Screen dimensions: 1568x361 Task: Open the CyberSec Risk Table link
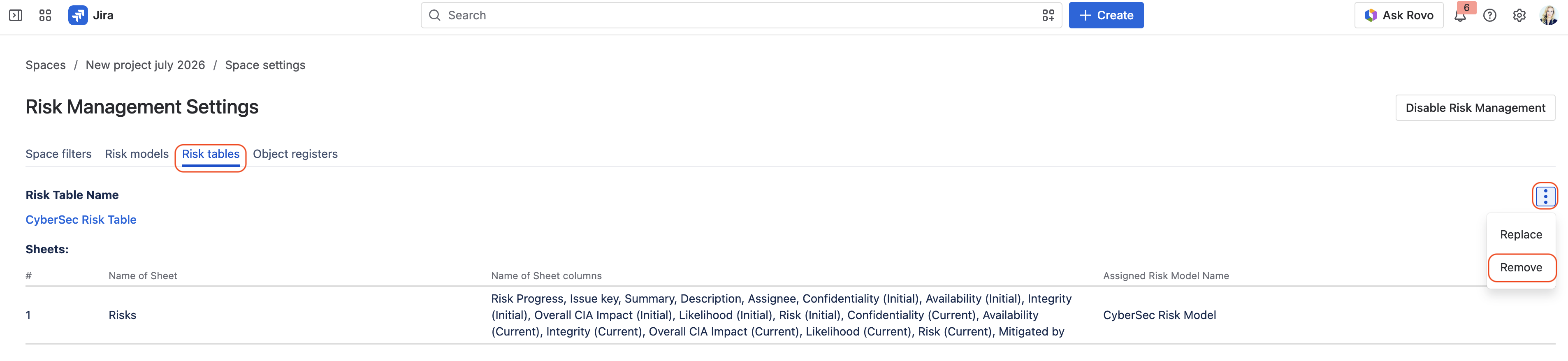point(81,220)
